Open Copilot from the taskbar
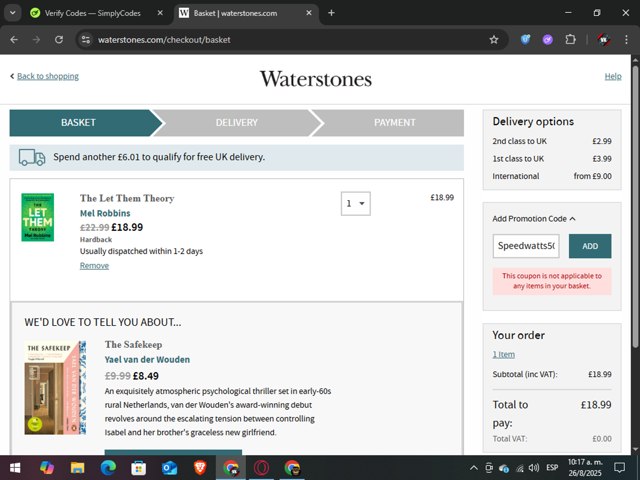 (x=47, y=467)
